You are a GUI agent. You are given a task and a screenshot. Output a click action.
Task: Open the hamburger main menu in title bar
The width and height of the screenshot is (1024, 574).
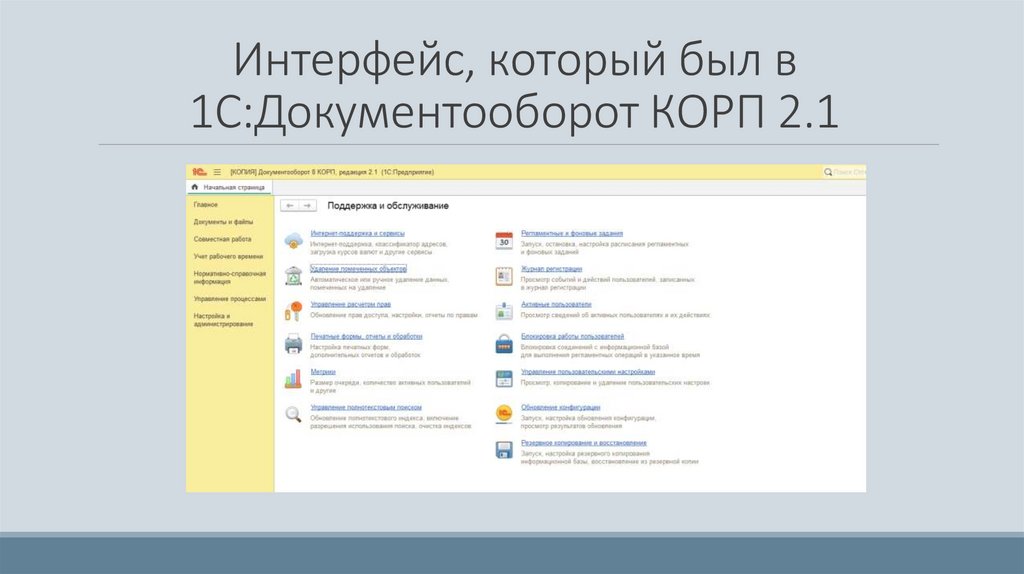(217, 172)
